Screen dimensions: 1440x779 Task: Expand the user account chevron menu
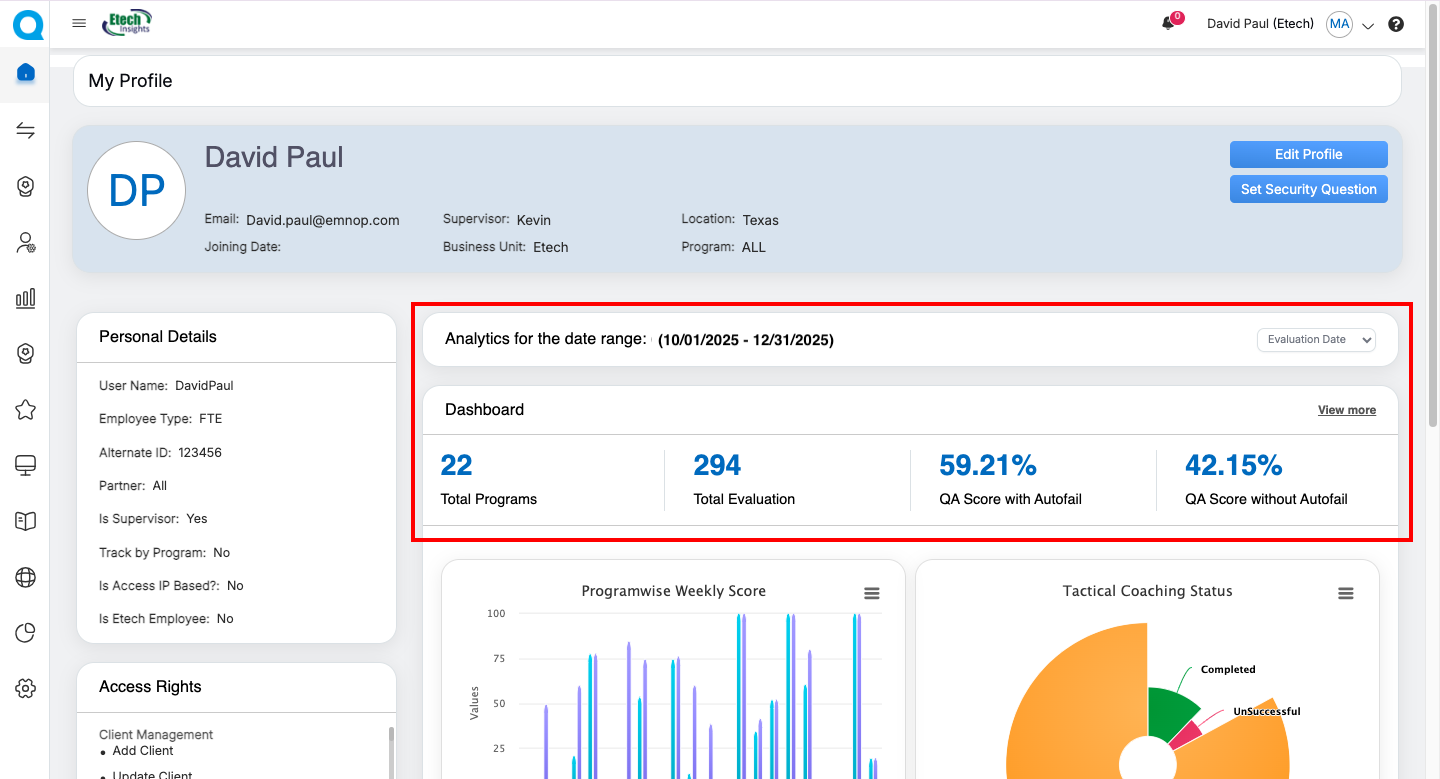click(1369, 26)
